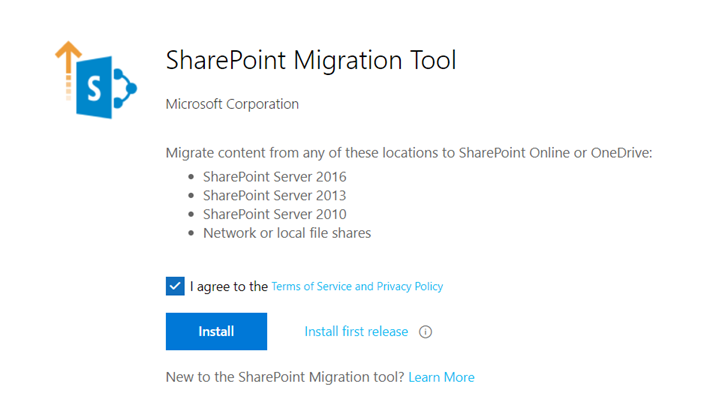Click New to the SharePoint Migration tool text
728x420 pixels.
pos(285,377)
